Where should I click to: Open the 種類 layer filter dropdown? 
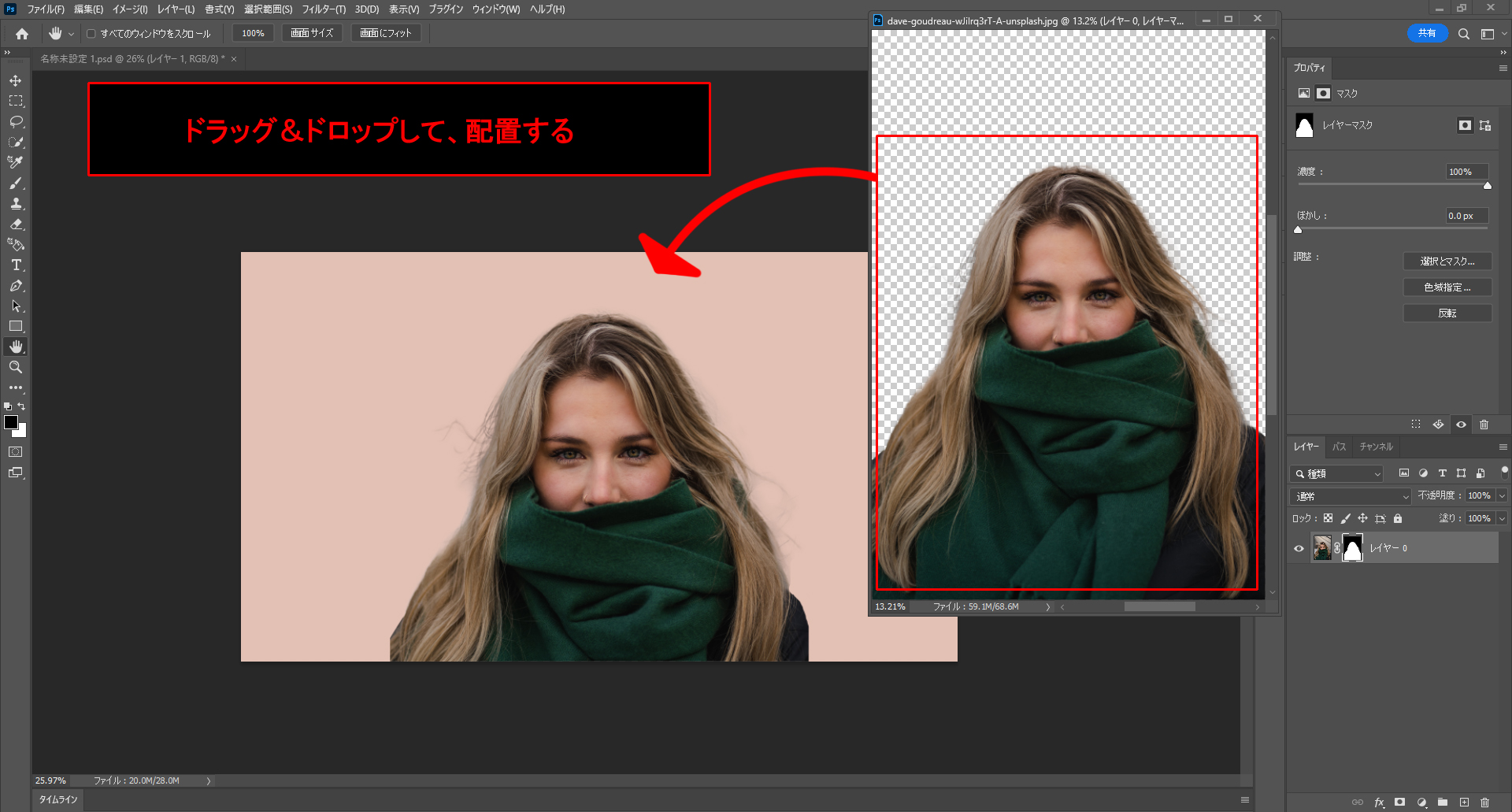point(1336,474)
